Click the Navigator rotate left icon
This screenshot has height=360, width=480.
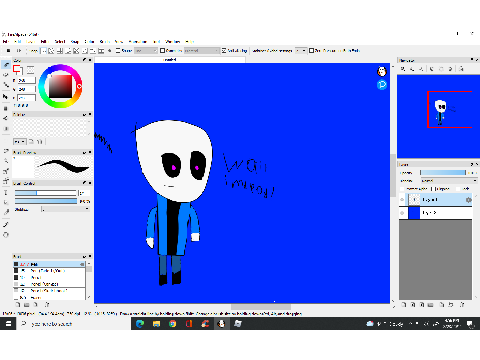click(432, 69)
